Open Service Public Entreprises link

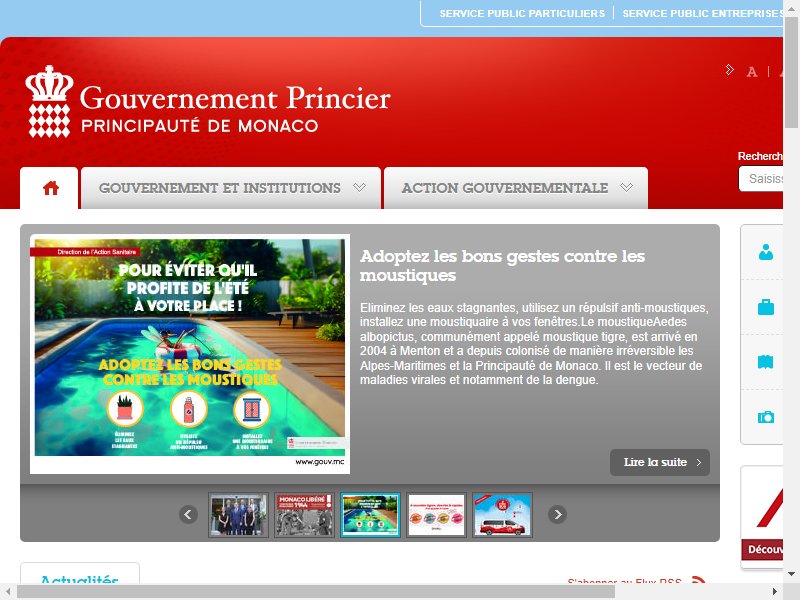pyautogui.click(x=702, y=13)
